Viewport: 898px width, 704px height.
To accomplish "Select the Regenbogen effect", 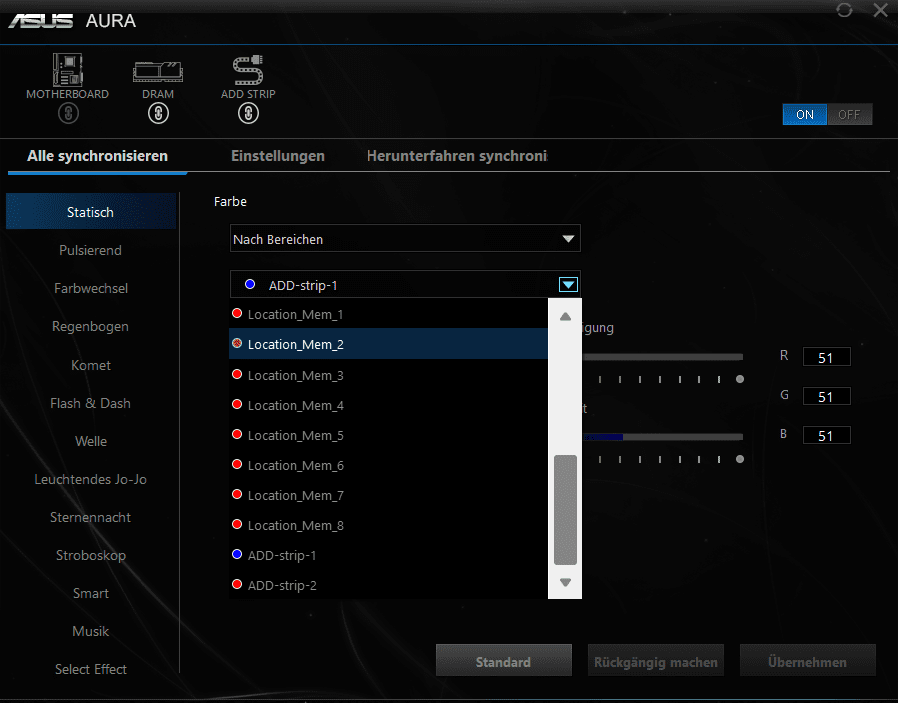I will [90, 327].
